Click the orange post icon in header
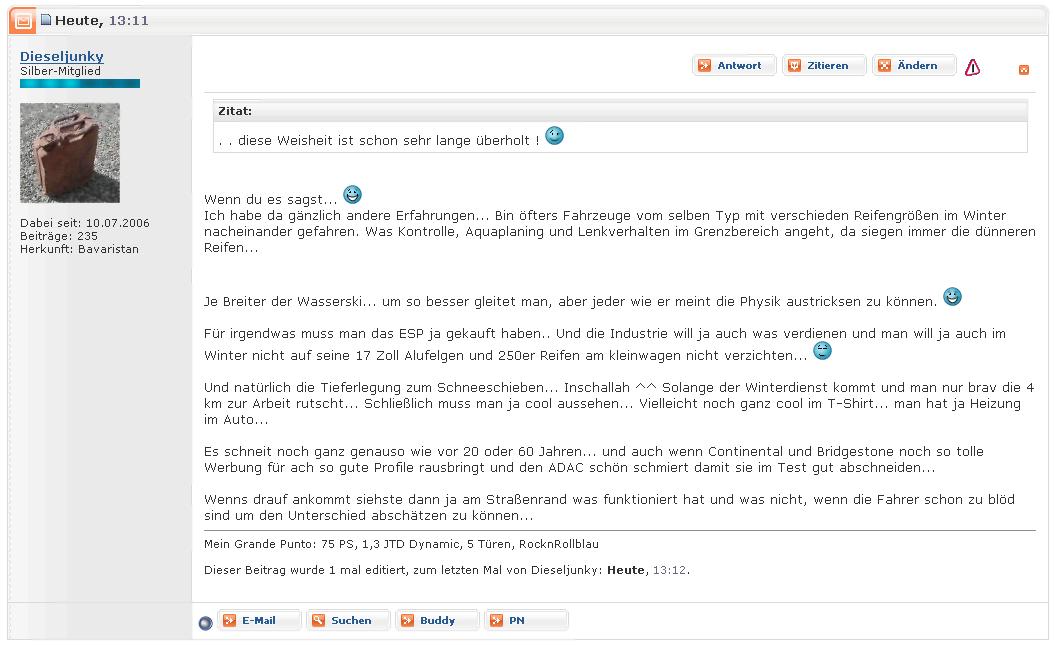Viewport: 1055px width, 646px height. (22, 20)
